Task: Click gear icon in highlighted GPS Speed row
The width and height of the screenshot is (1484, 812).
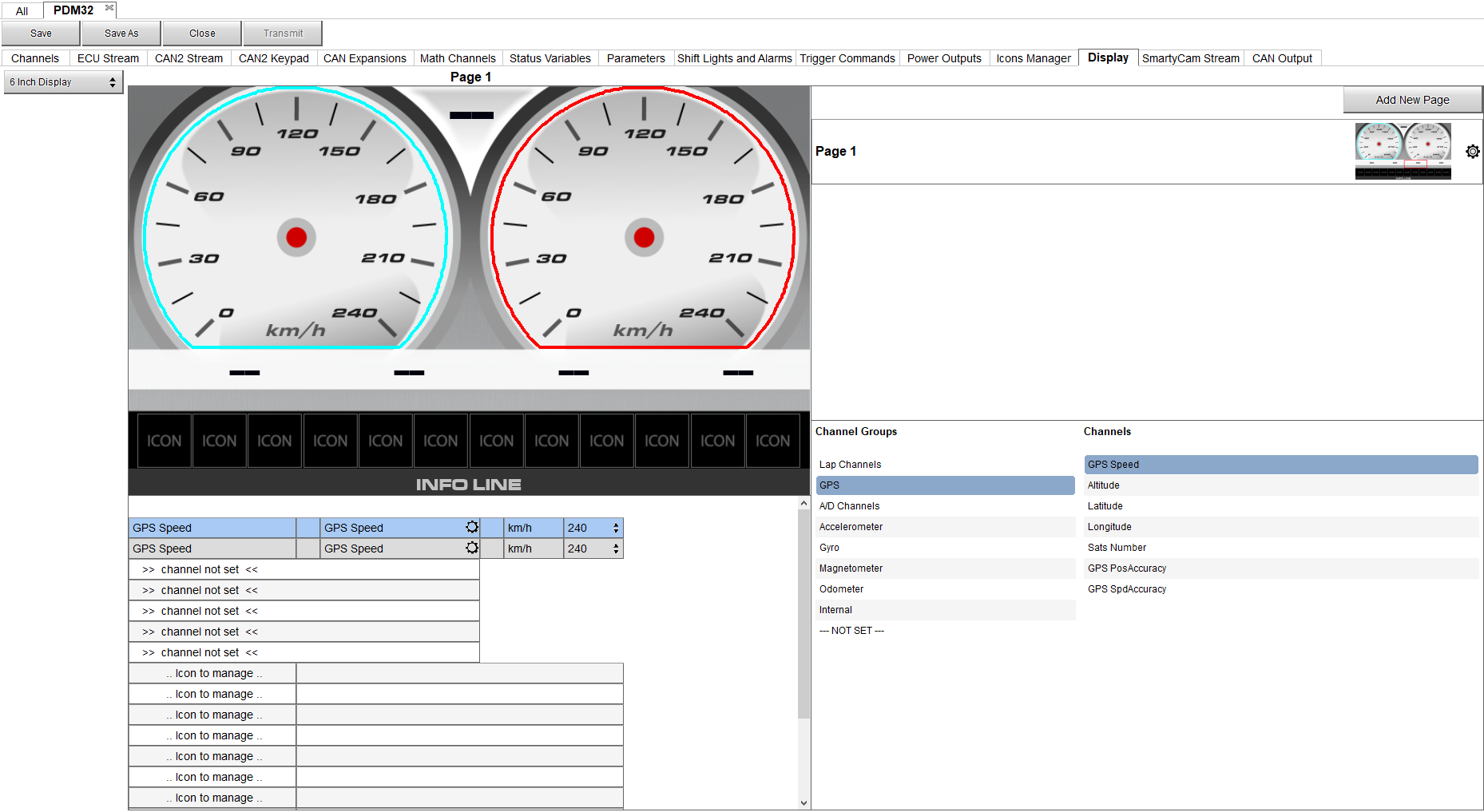Action: (x=472, y=527)
